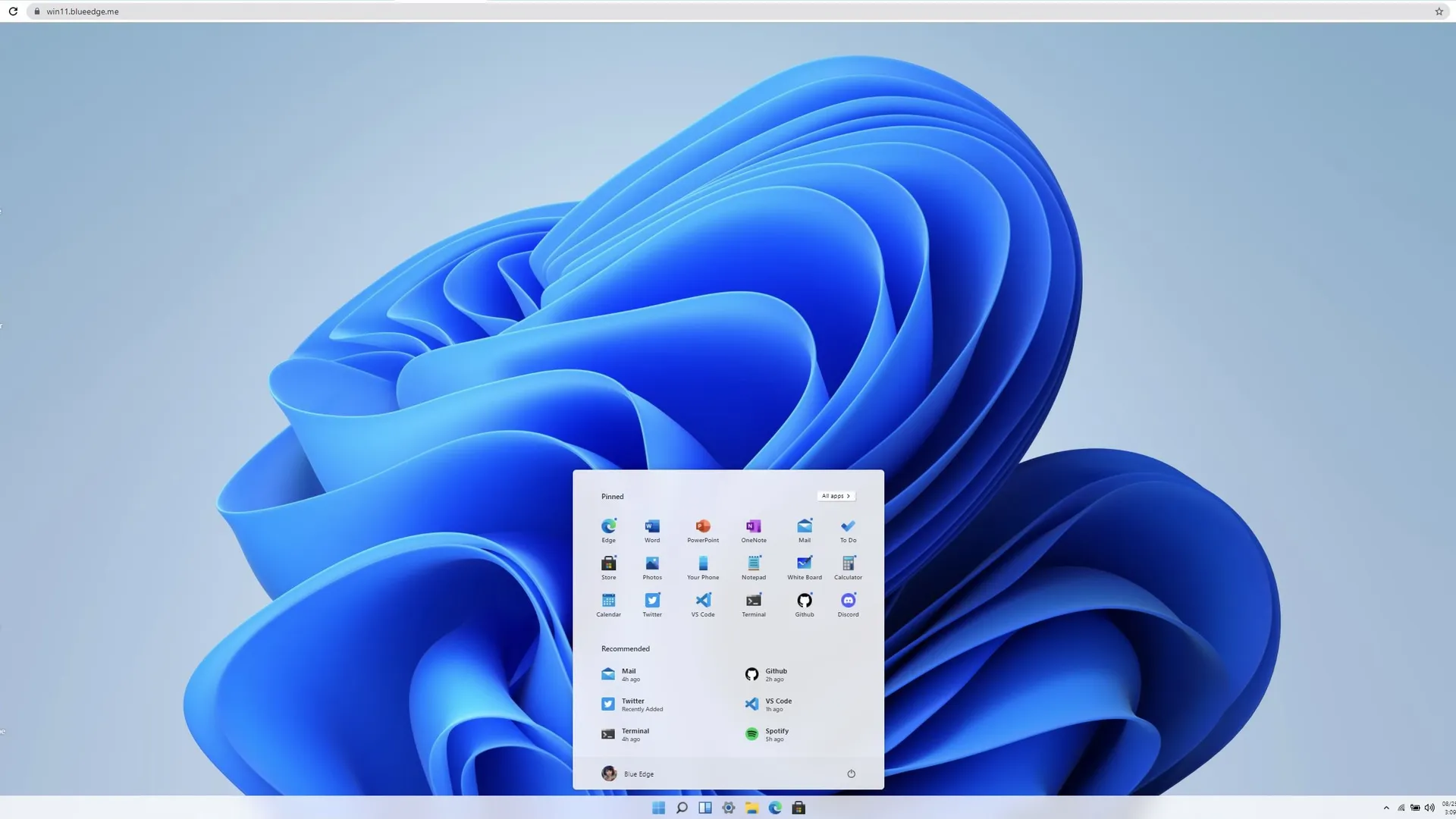Click the power button in Start menu
Image resolution: width=1456 pixels, height=819 pixels.
[x=851, y=774]
